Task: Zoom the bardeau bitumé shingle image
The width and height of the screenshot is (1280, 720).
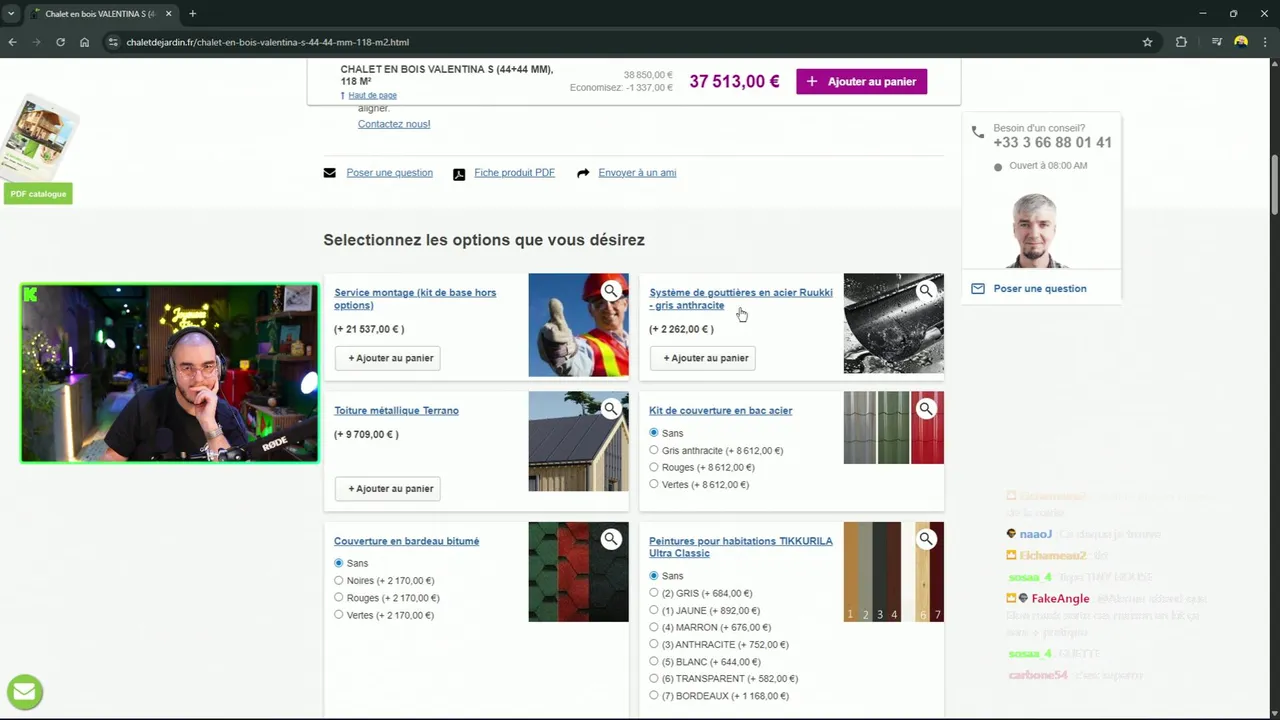Action: click(x=610, y=539)
